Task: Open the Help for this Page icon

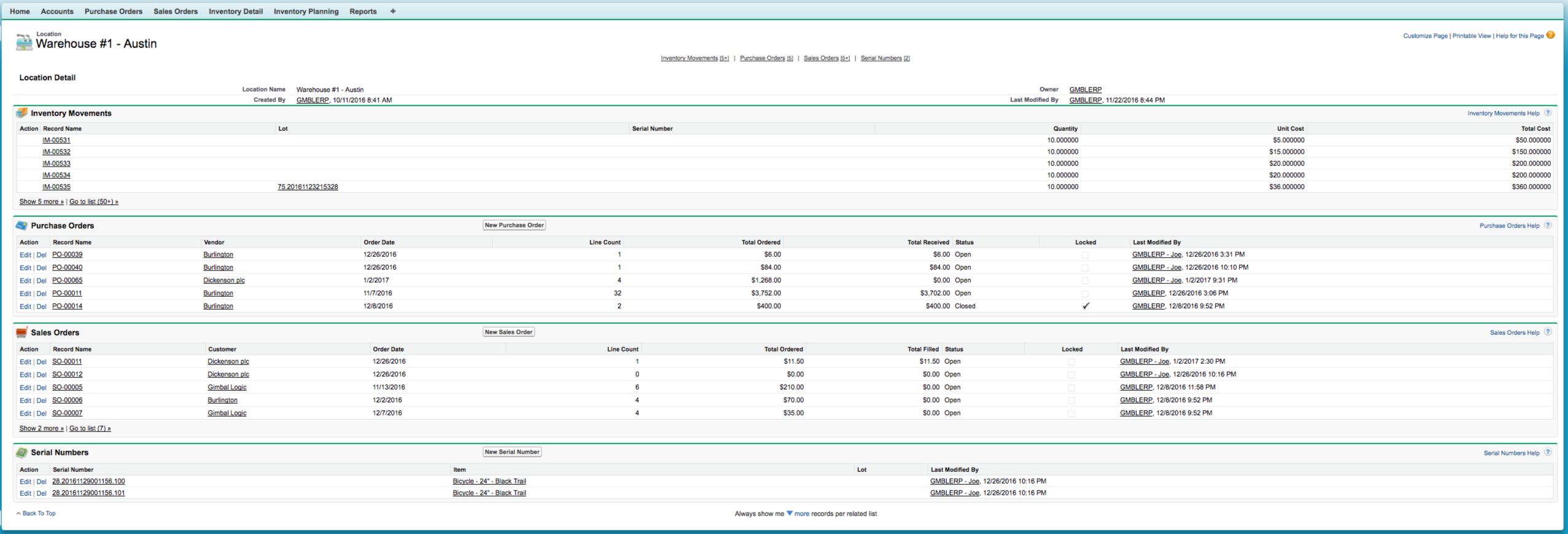Action: point(1550,35)
